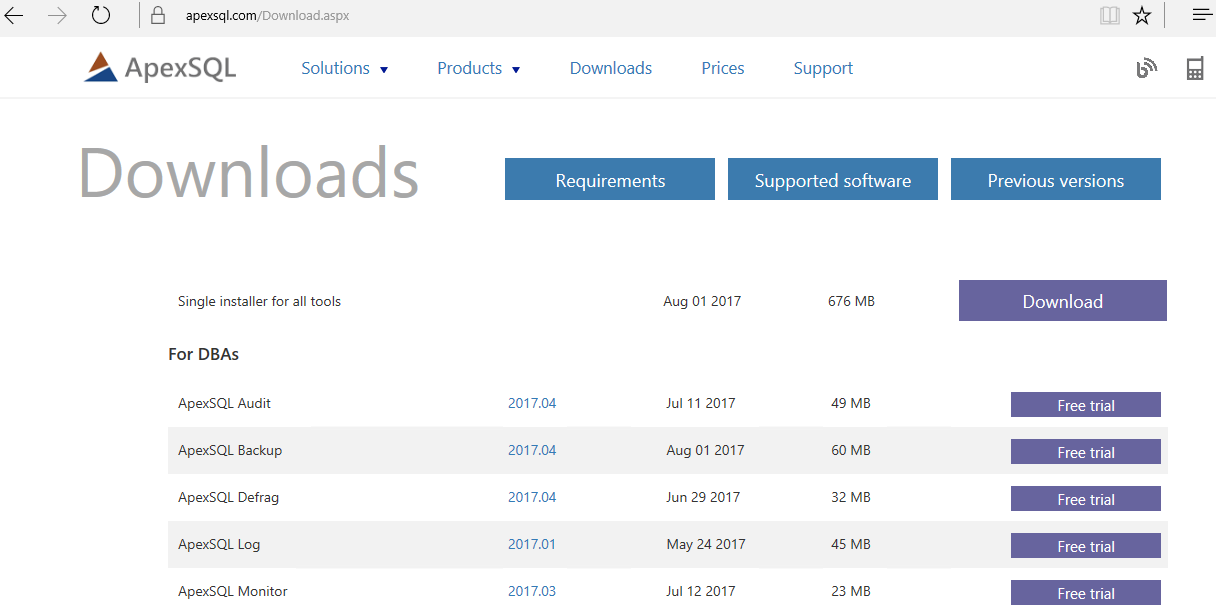Click the ApexSQL Monitor product name
The image size is (1216, 605).
tap(233, 591)
